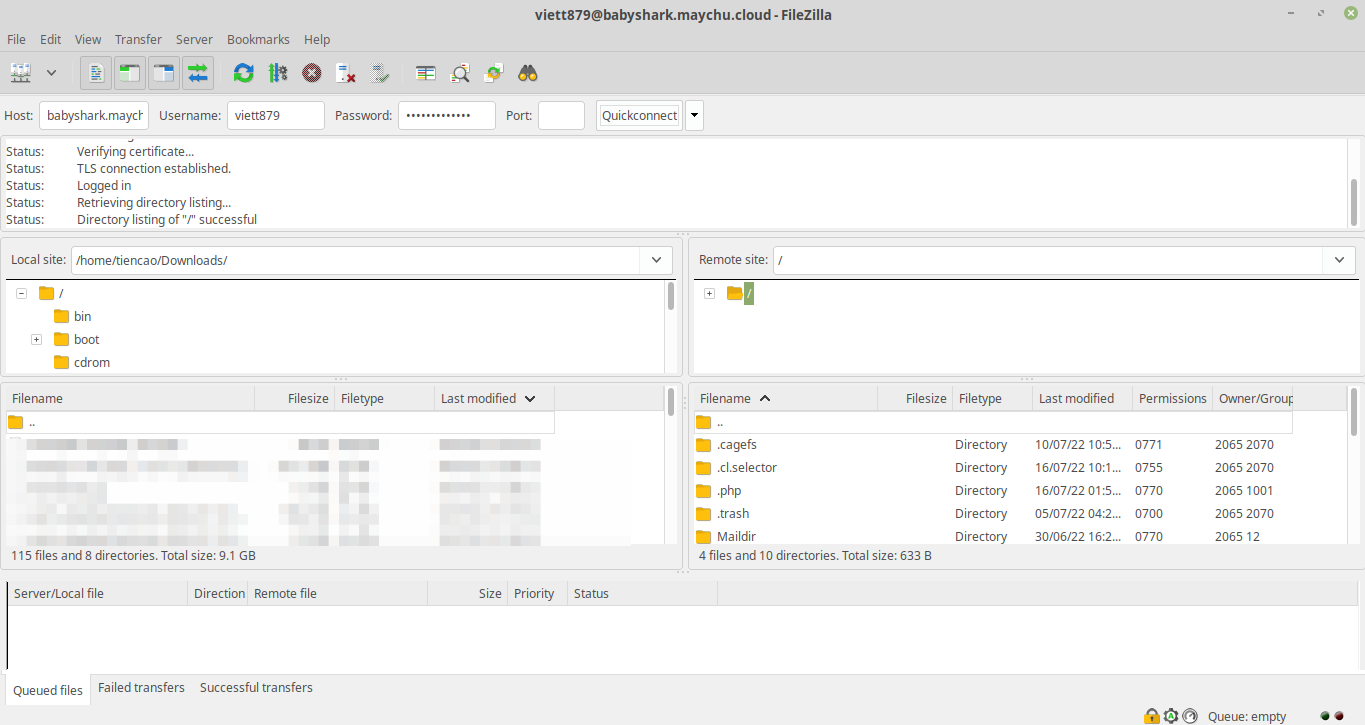The height and width of the screenshot is (725, 1365).
Task: Click the transfer type gear icon
Action: click(1171, 716)
